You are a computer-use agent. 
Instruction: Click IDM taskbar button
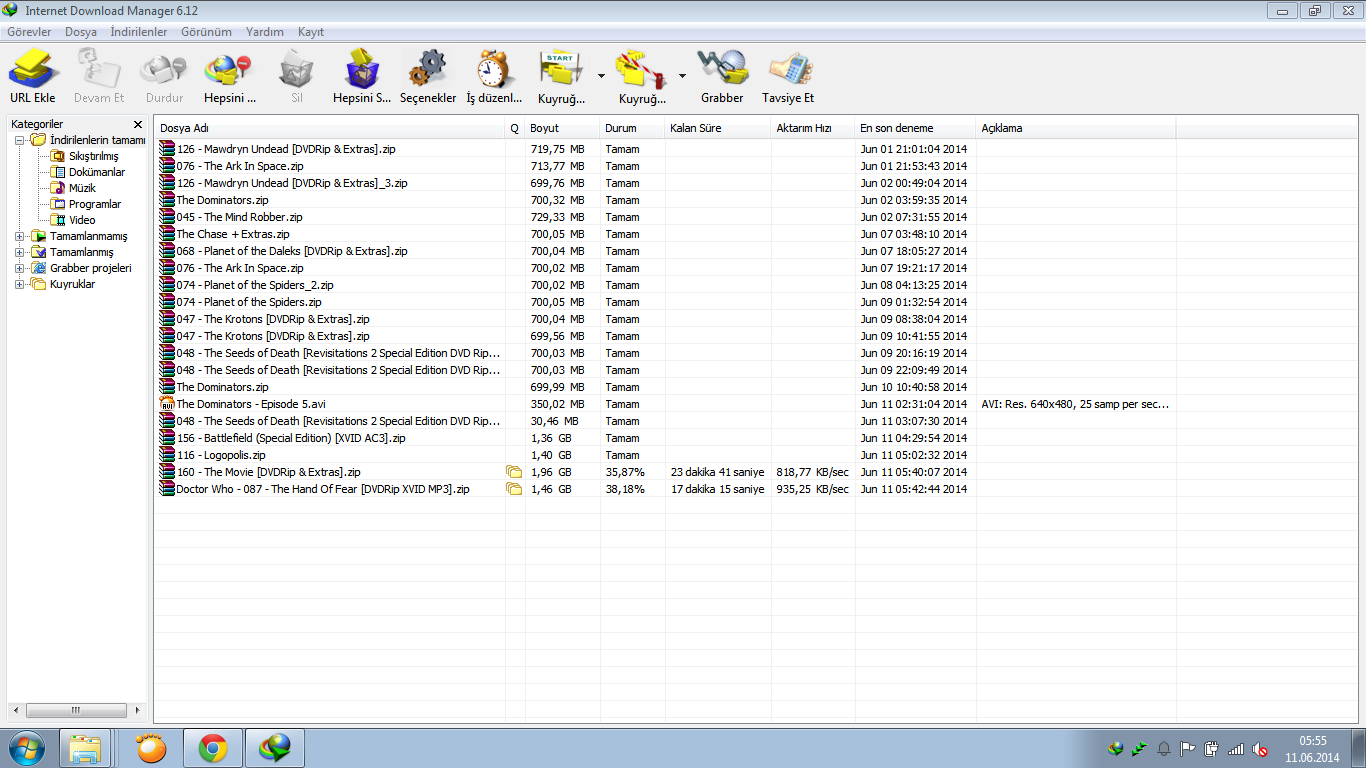pyautogui.click(x=274, y=748)
